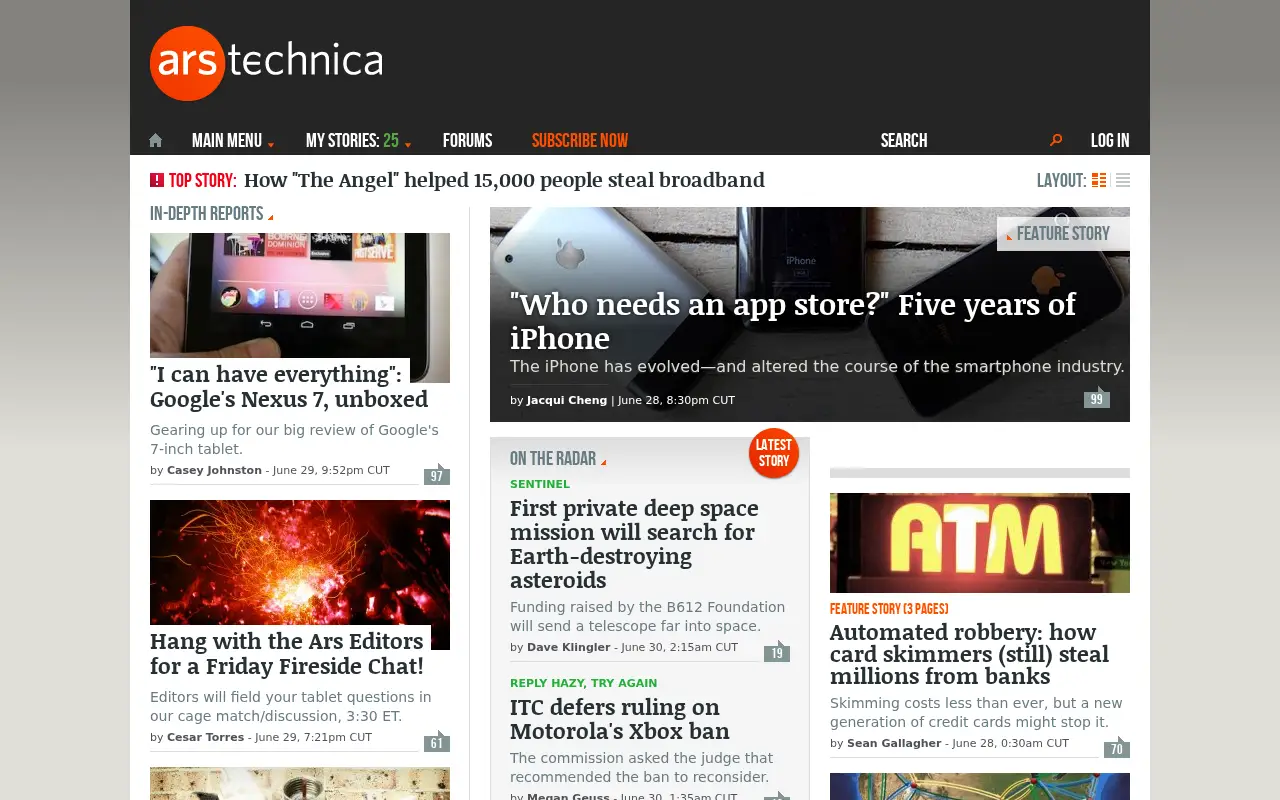Open comment count 97 on Nexus 7 story

click(437, 474)
